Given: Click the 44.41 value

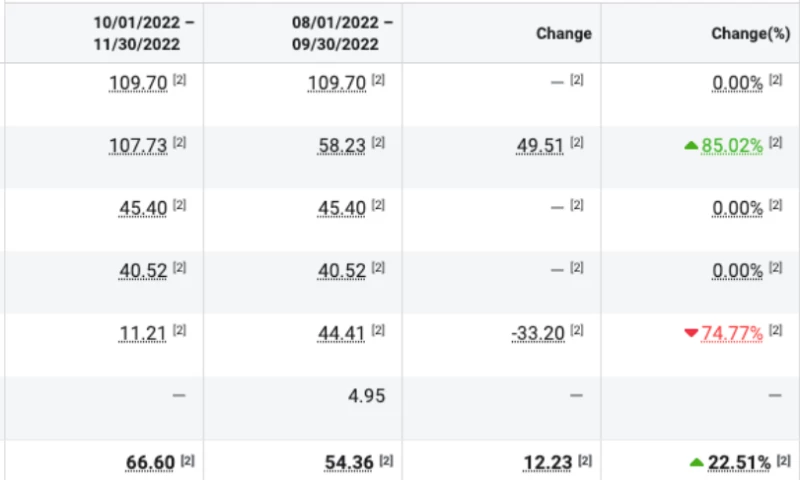Looking at the screenshot, I should click(x=340, y=333).
